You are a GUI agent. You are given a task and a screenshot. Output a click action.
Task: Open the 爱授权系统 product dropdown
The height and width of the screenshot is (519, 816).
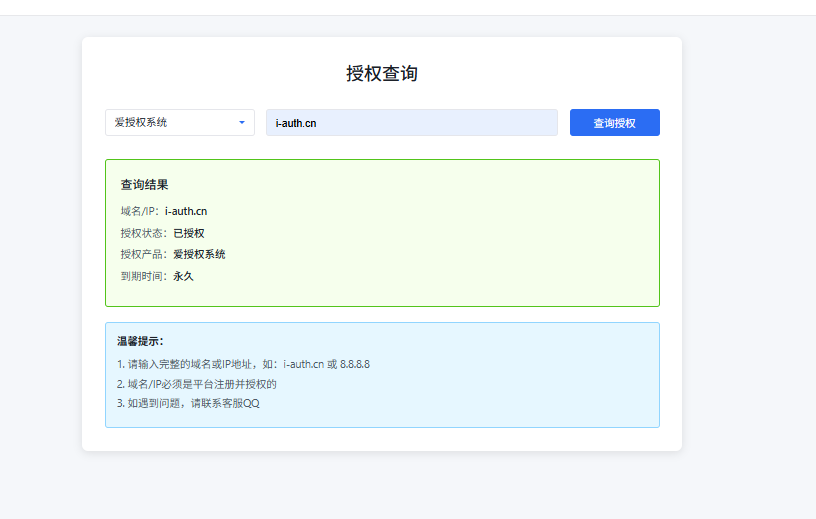tap(172, 122)
